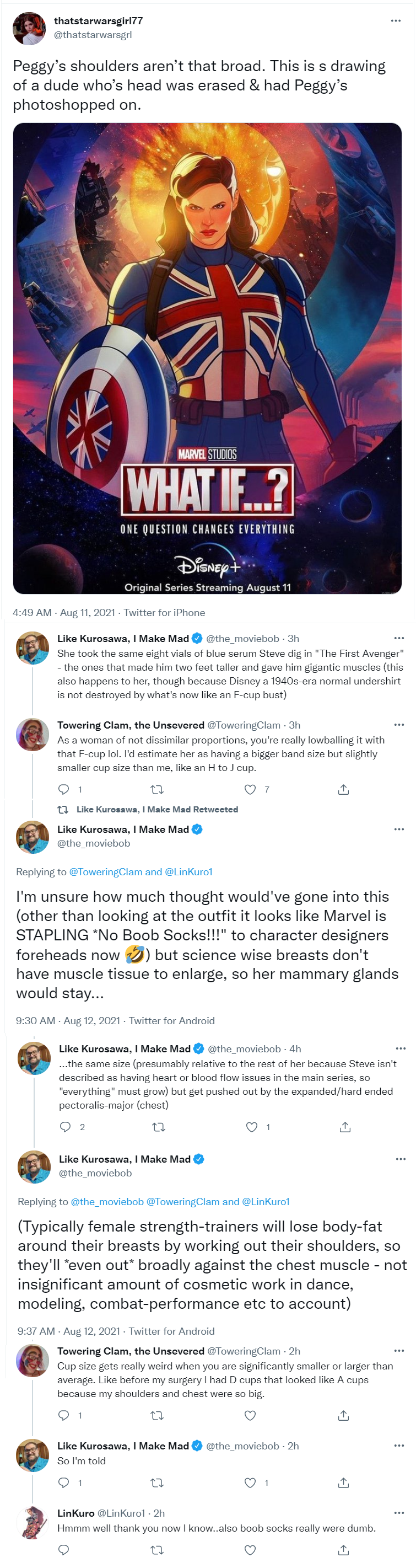Reply to the pectoralis-major tweet

click(x=66, y=1127)
